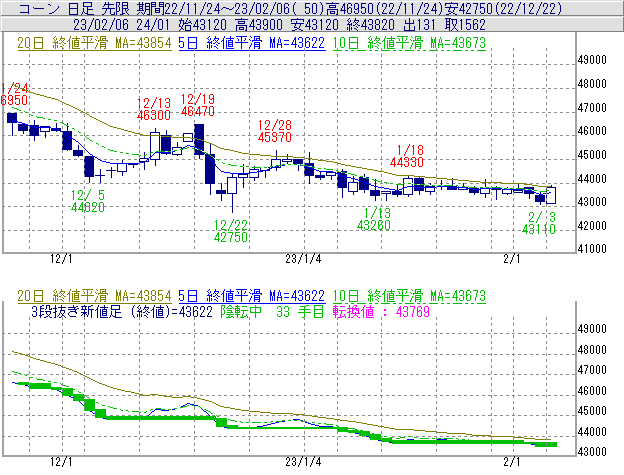Viewport: 624px width, 475px height.
Task: Click the period low 安42750(22/12/22) text
Action: [x=503, y=8]
